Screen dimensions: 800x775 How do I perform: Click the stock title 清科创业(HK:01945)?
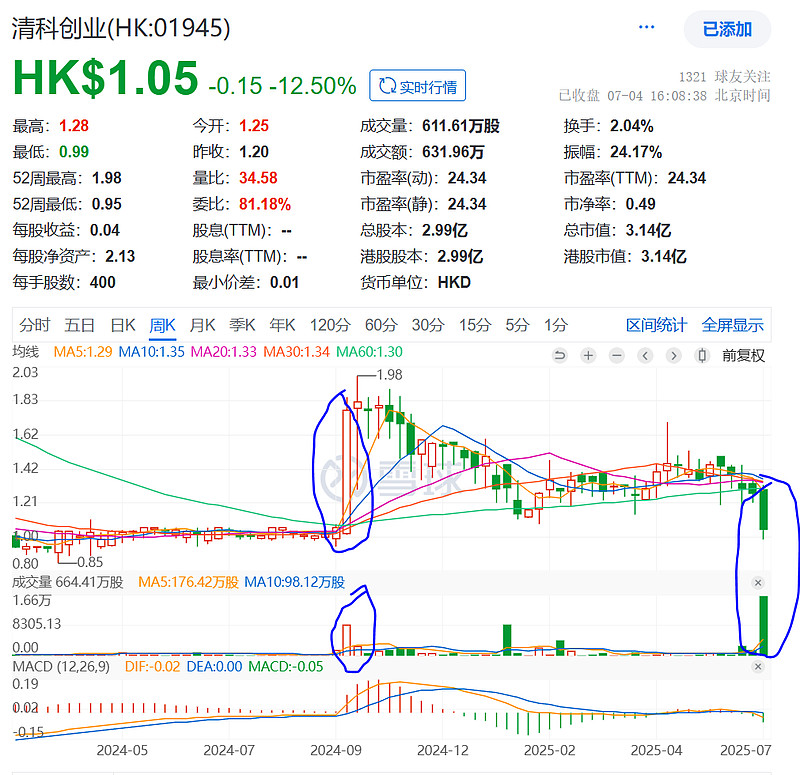[x=121, y=28]
